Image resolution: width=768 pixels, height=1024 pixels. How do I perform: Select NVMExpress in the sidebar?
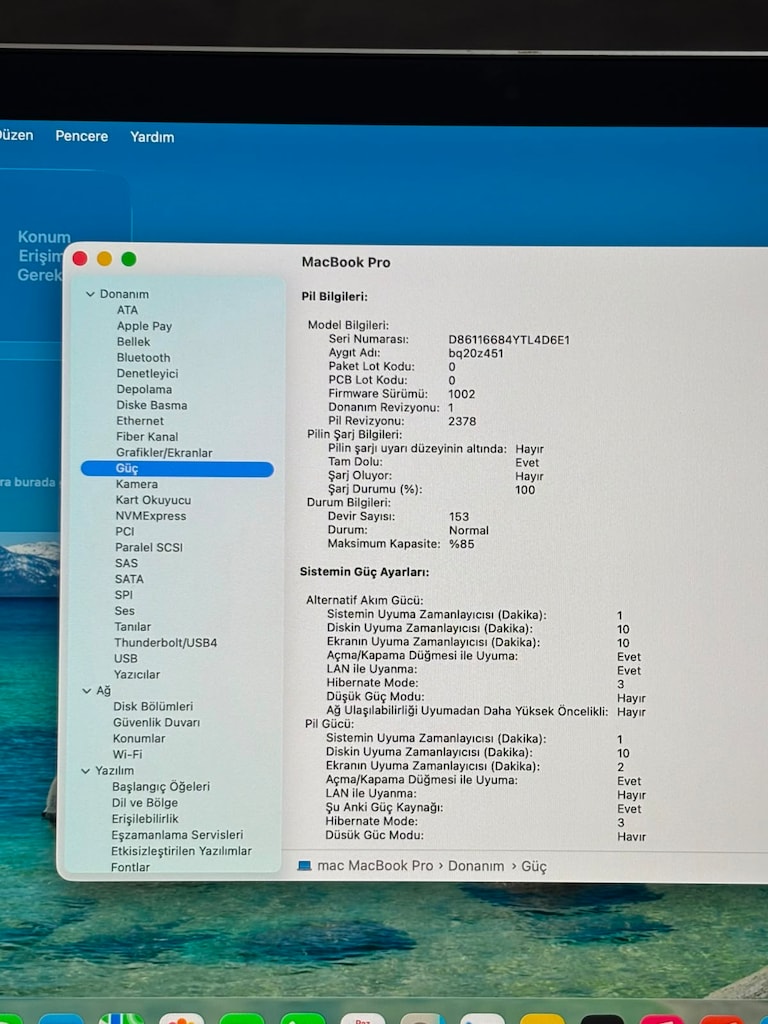click(x=151, y=516)
